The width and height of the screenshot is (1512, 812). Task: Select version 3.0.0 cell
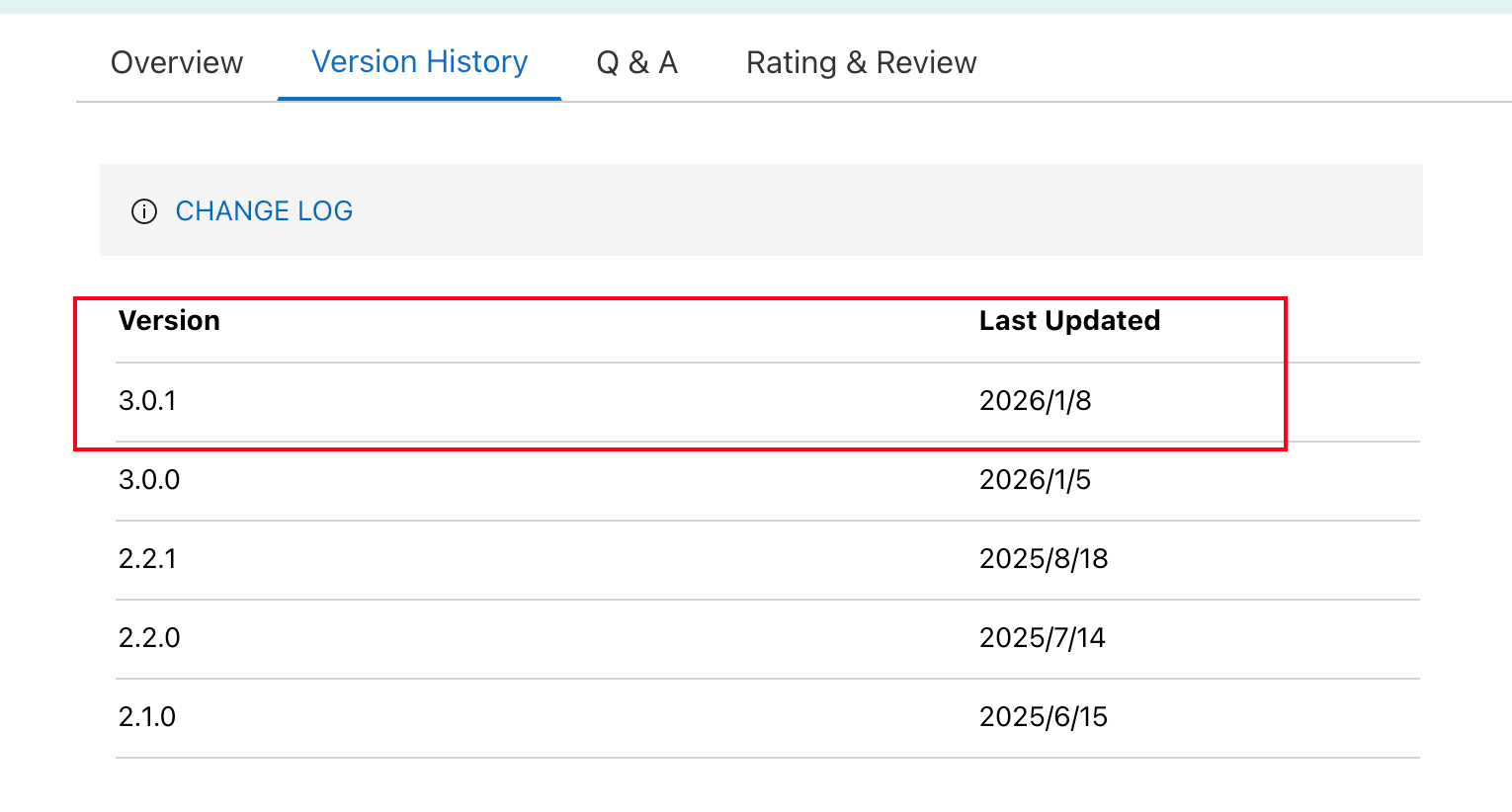point(149,479)
